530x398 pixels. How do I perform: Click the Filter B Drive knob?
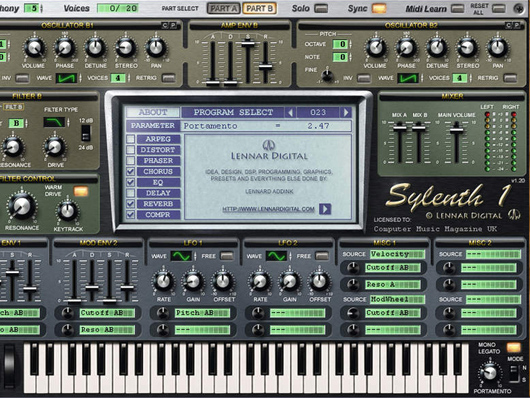[x=55, y=147]
